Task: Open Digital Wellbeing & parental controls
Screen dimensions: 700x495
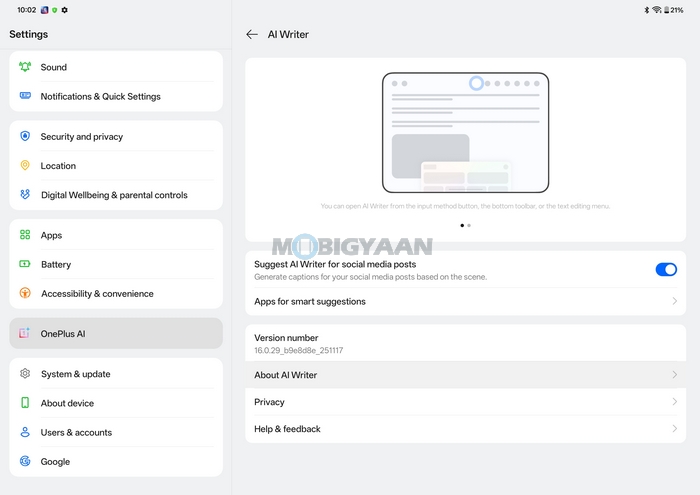Action: (114, 195)
